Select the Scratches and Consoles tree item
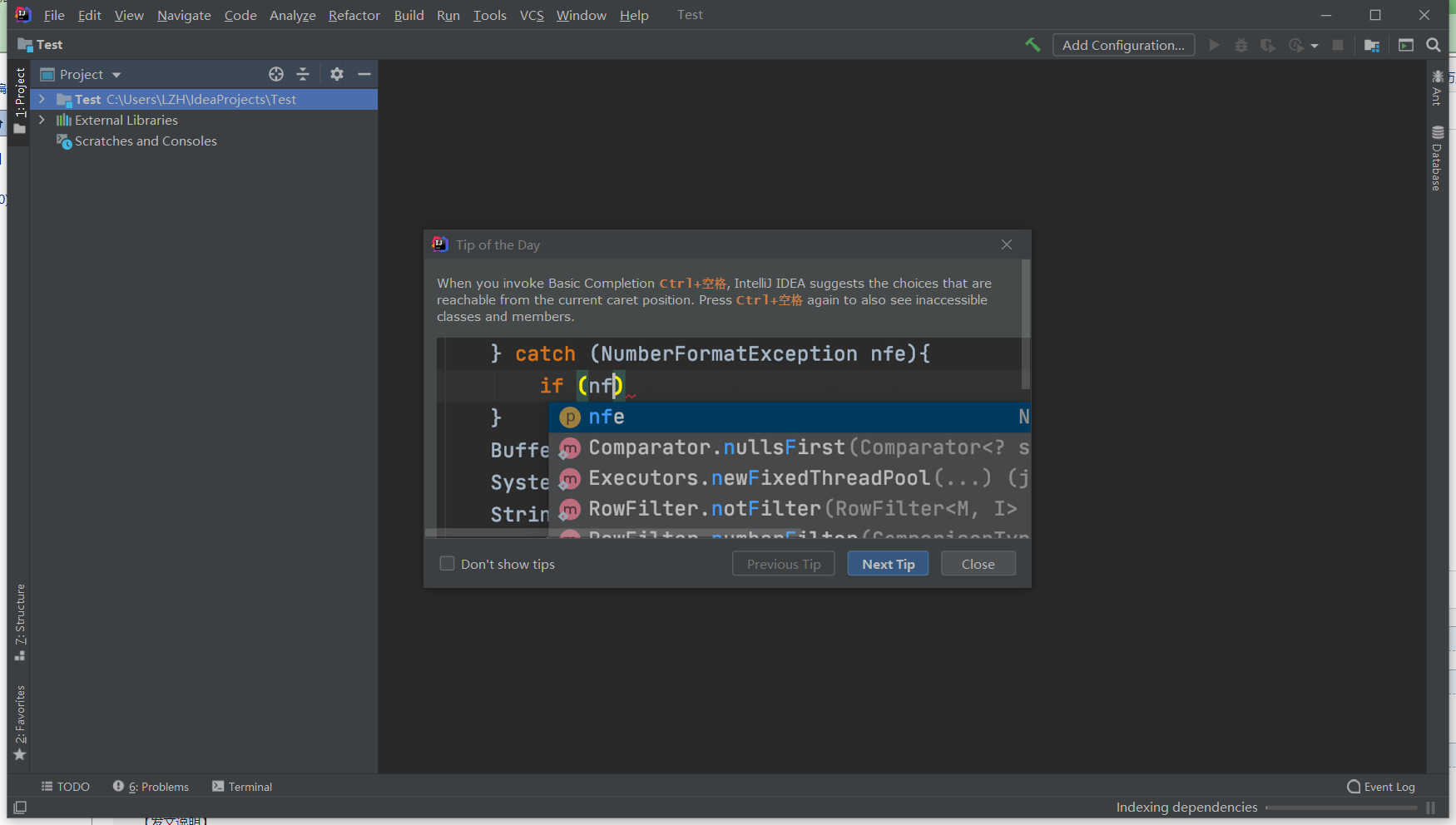The height and width of the screenshot is (825, 1456). [146, 141]
